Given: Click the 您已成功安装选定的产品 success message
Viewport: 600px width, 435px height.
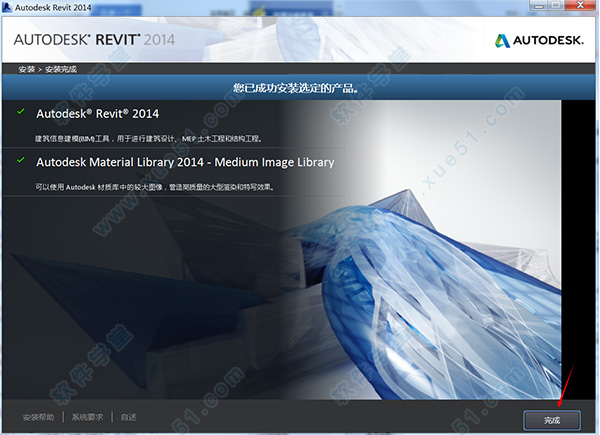Looking at the screenshot, I should (x=300, y=87).
